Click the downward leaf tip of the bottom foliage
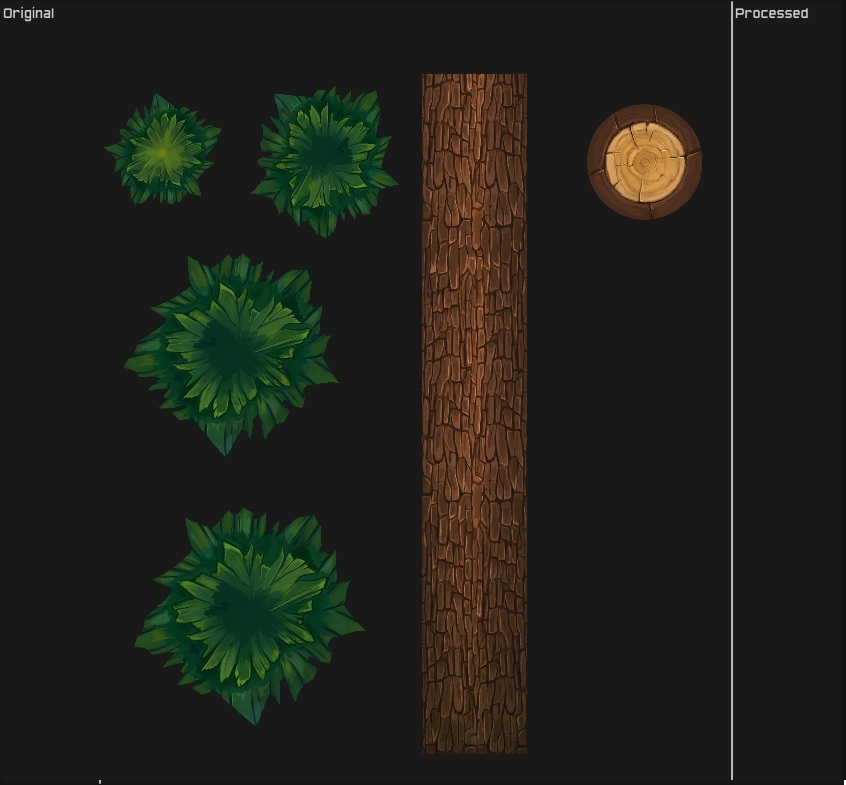Screen dimensions: 846x785 254,716
